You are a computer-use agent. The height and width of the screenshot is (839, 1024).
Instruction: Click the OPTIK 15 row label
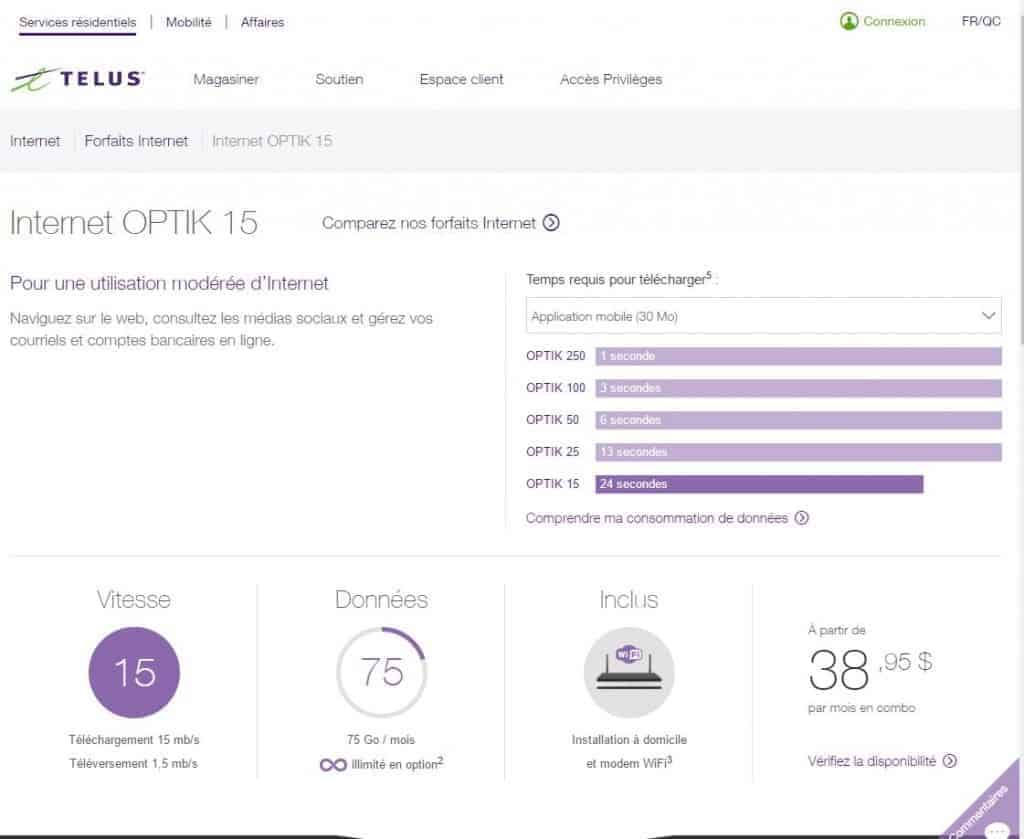coord(552,484)
